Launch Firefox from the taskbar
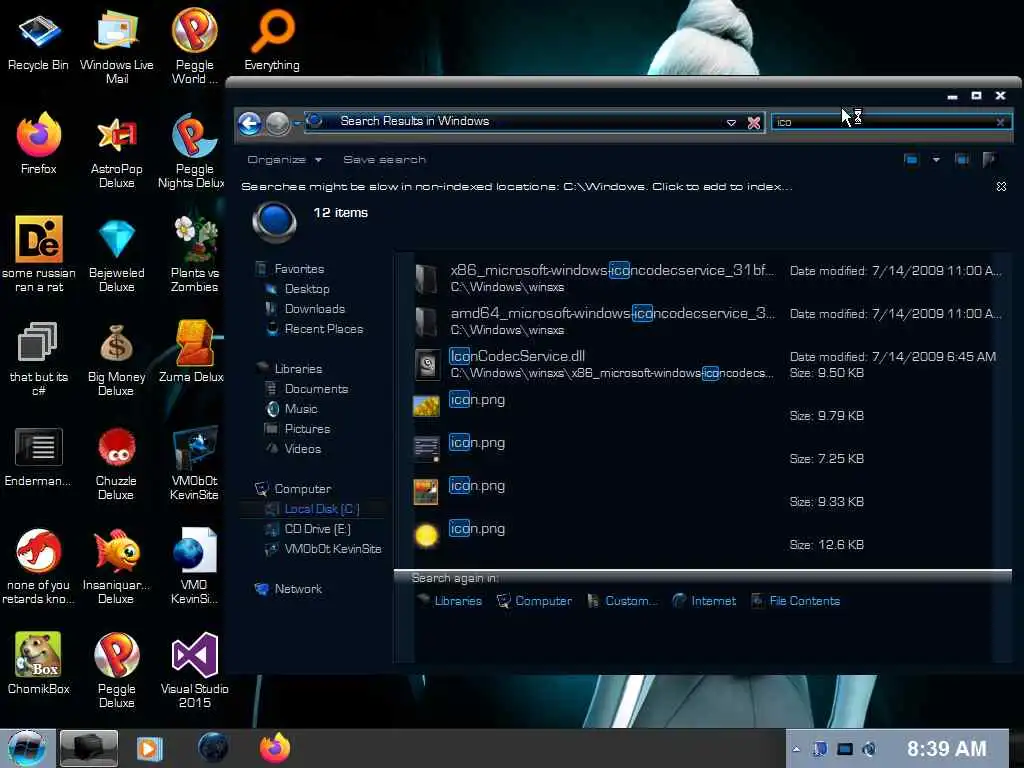 click(275, 748)
